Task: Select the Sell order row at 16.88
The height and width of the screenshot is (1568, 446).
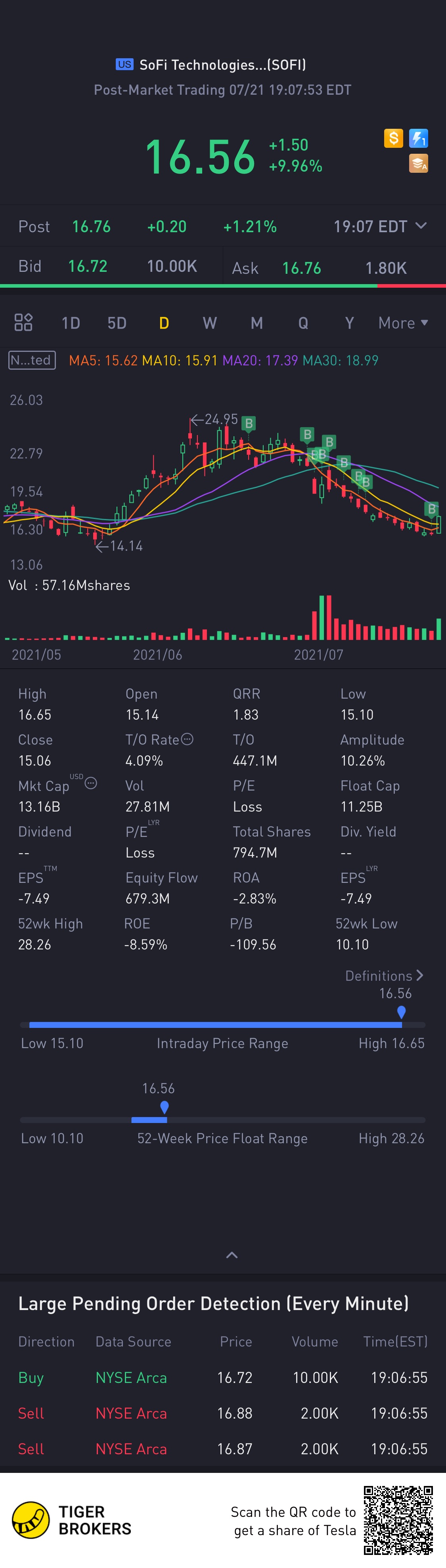Action: [x=223, y=1413]
